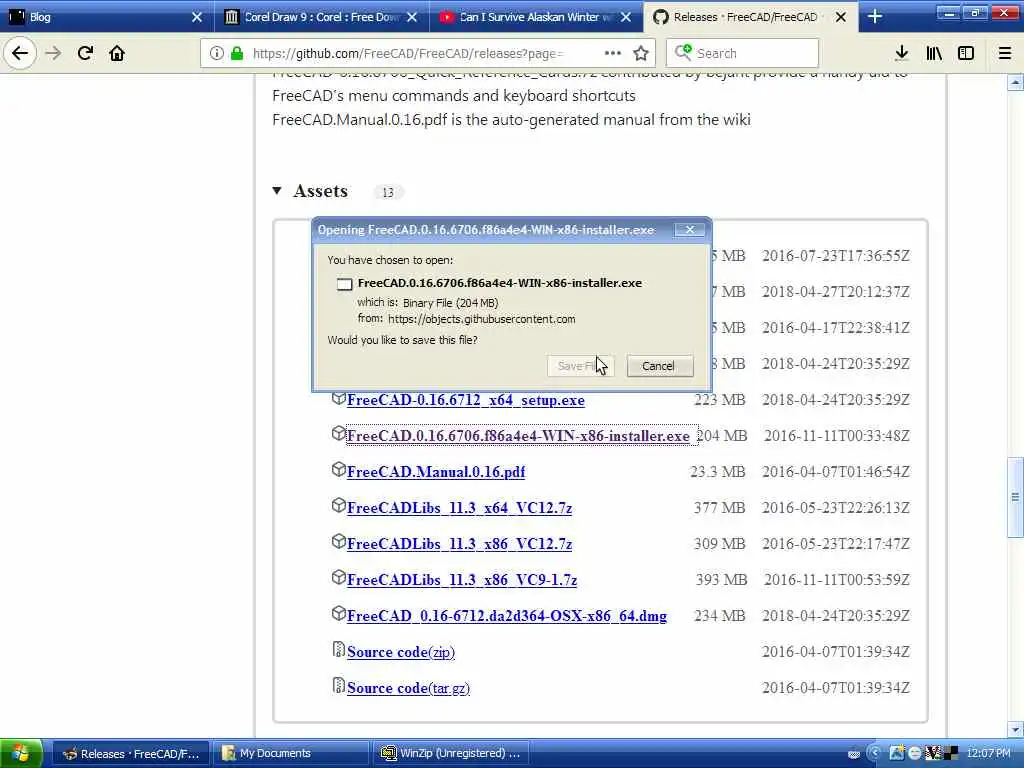
Task: Click the vertical scrollbar thumb
Action: pos(1016,497)
